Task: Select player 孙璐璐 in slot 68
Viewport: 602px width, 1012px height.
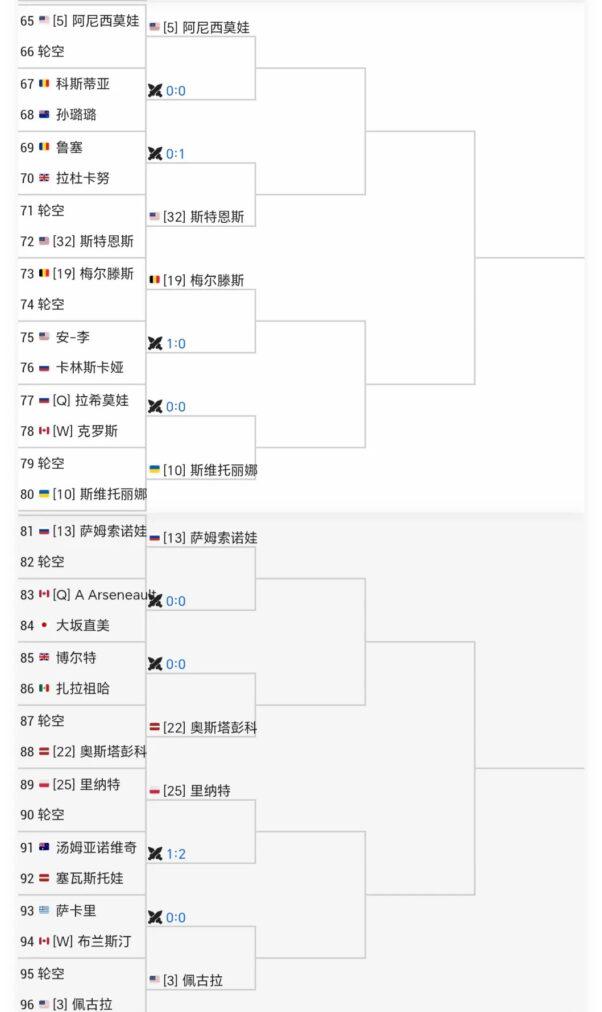Action: [76, 115]
